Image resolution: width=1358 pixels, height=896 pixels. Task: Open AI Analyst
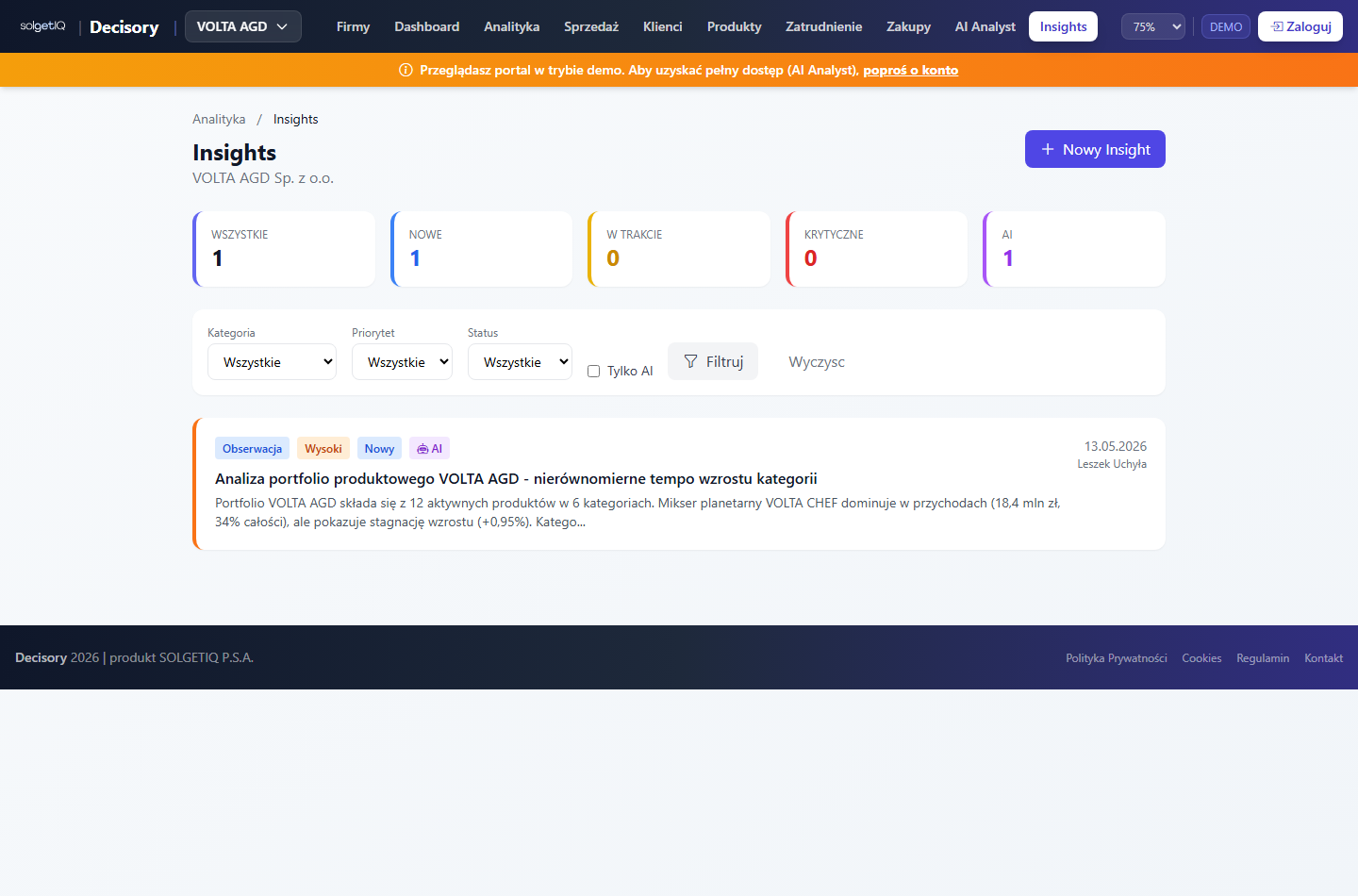[985, 26]
